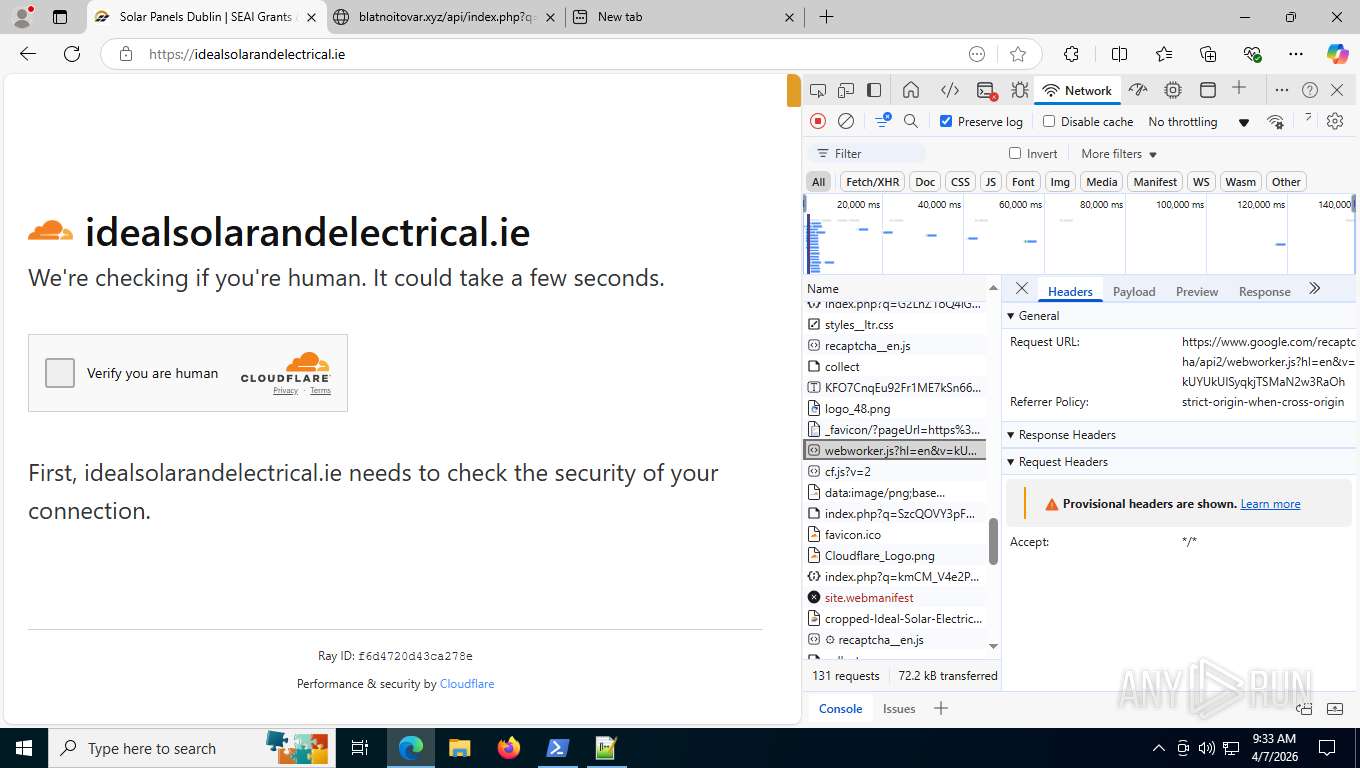Toggle Preserve log checkbox

(946, 121)
